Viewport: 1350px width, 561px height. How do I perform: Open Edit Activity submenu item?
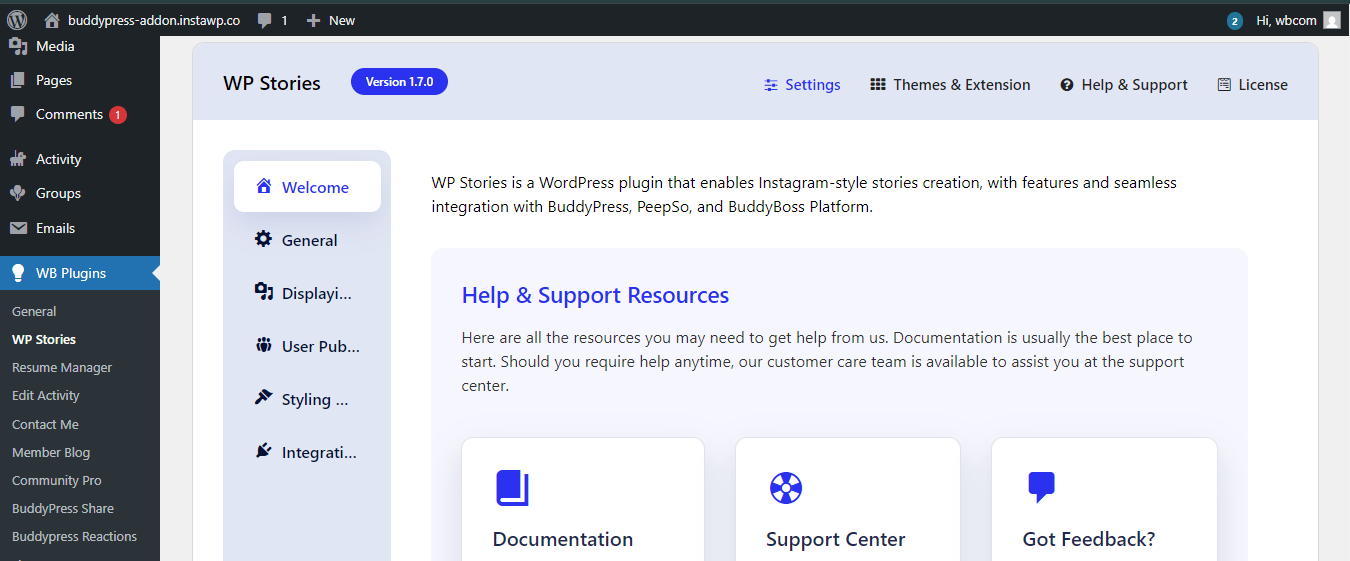(46, 395)
